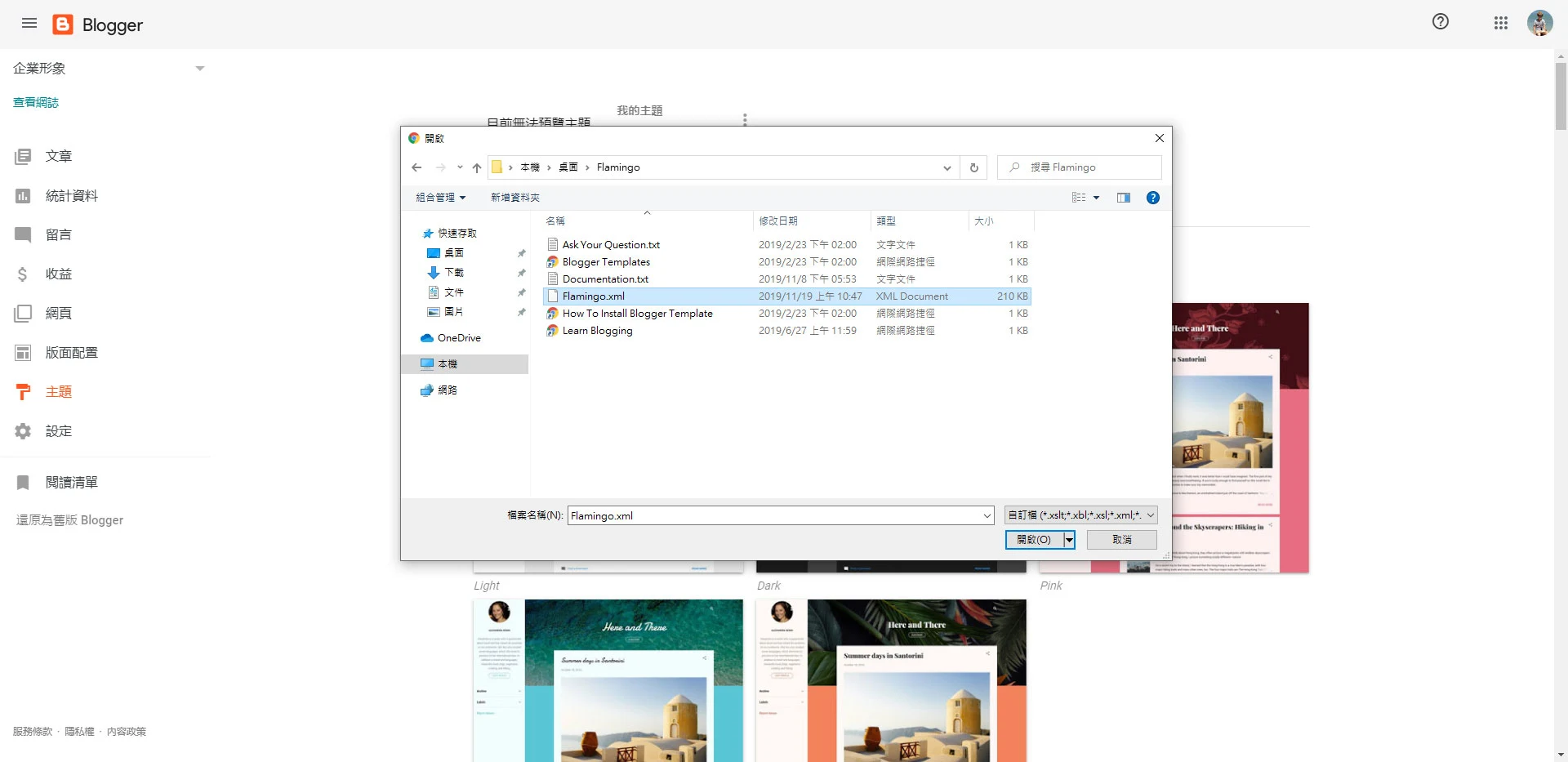Image resolution: width=1568 pixels, height=762 pixels.
Task: Open 統計資料 in Blogger sidebar
Action: pos(72,196)
